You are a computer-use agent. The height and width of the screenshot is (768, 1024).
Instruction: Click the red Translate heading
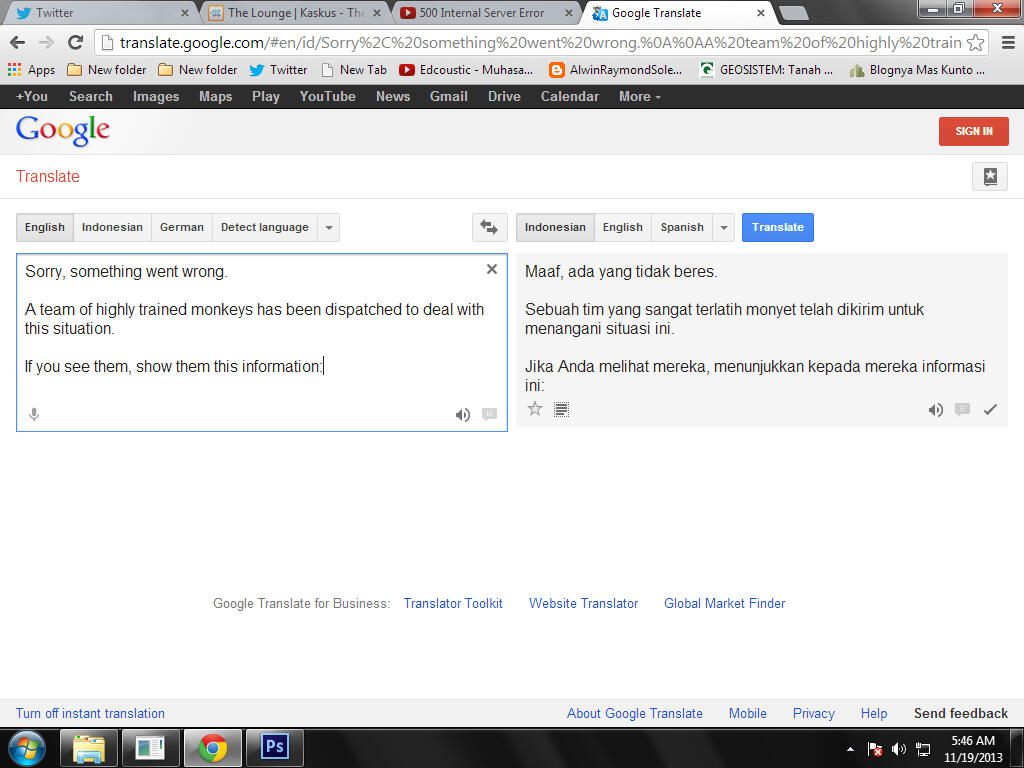[48, 176]
